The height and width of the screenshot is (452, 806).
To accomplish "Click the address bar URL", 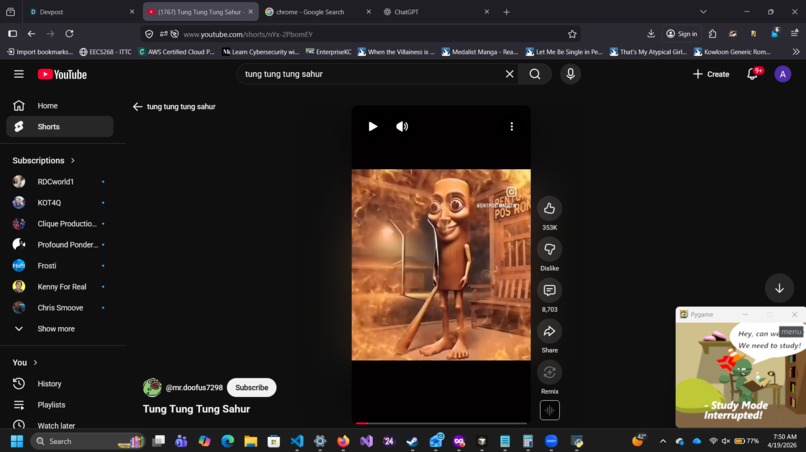I will coord(248,34).
